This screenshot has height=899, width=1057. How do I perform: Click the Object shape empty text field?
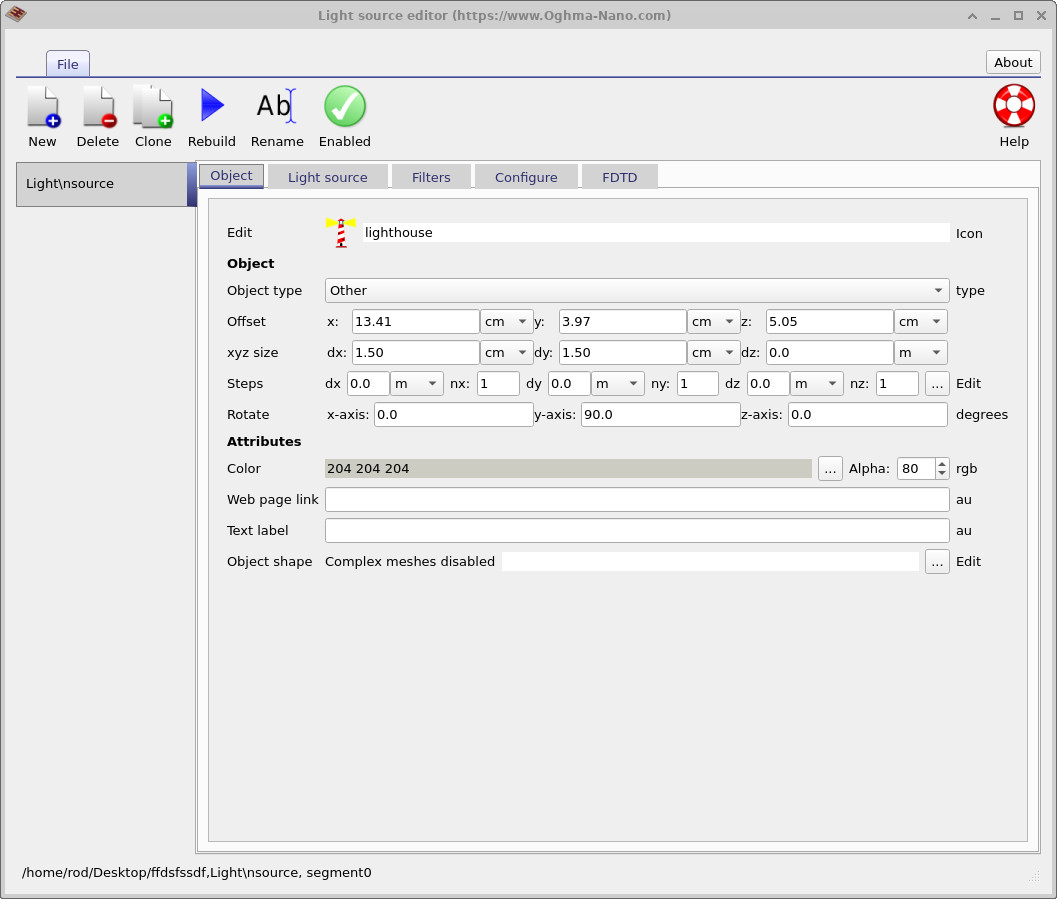pos(710,561)
